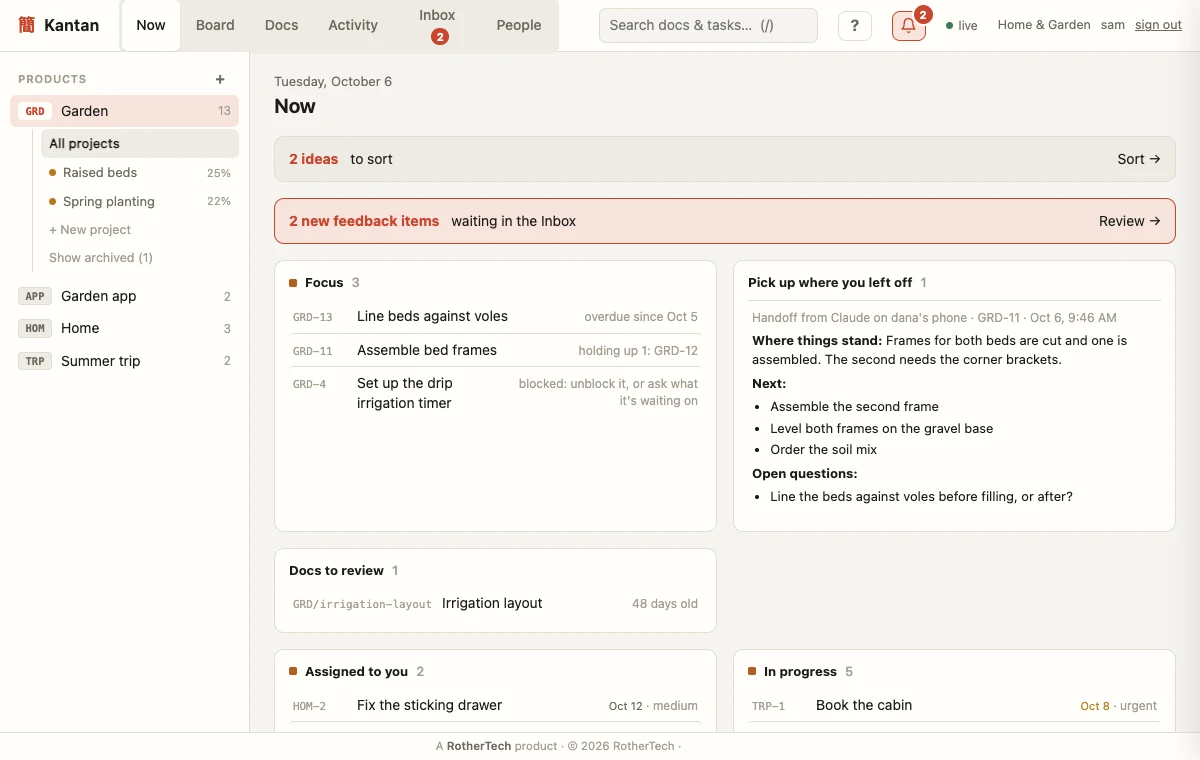Click the 48 days old label
Image resolution: width=1200 pixels, height=760 pixels.
coord(665,604)
